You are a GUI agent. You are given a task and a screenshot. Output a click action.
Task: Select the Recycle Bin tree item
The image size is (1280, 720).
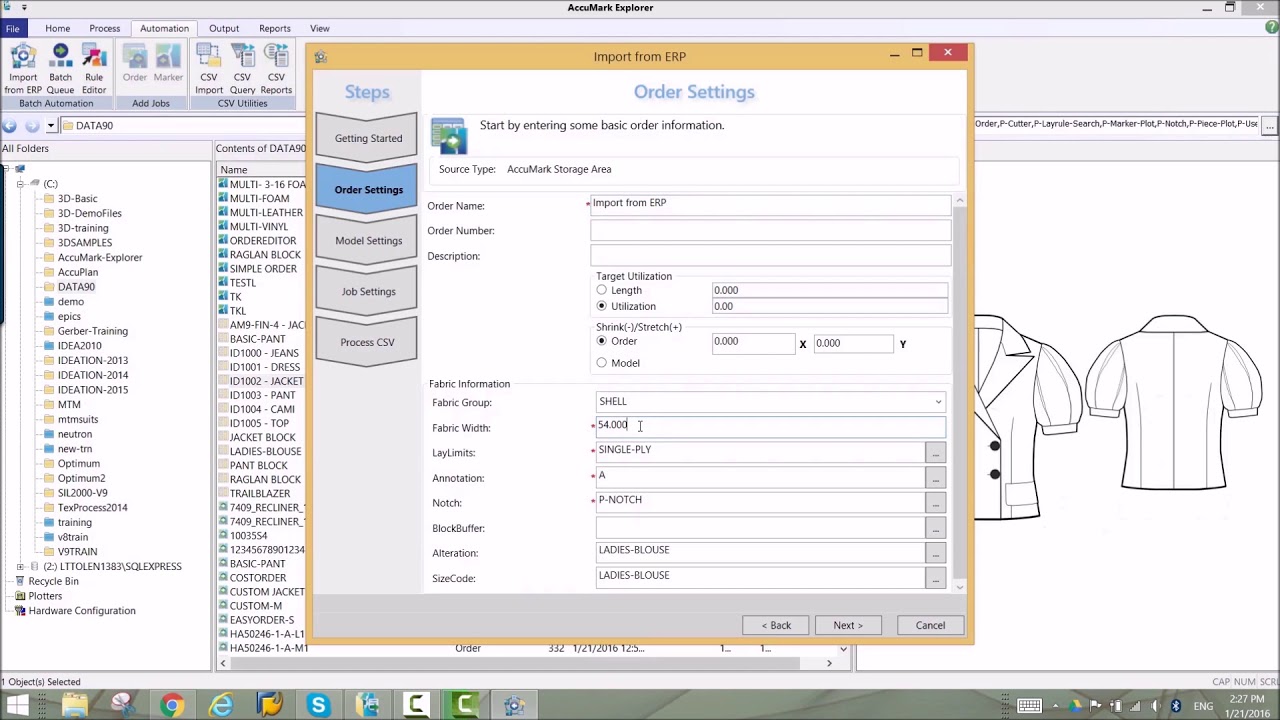pos(54,581)
